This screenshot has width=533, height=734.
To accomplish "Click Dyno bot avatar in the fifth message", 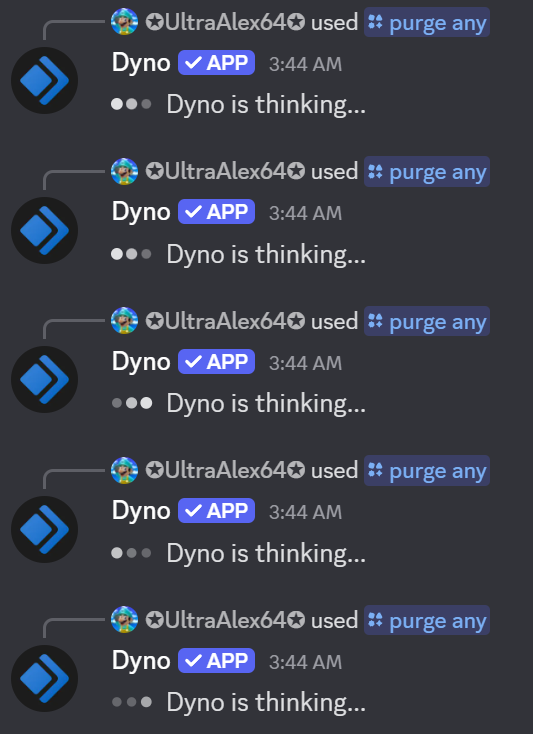I will coord(44,678).
